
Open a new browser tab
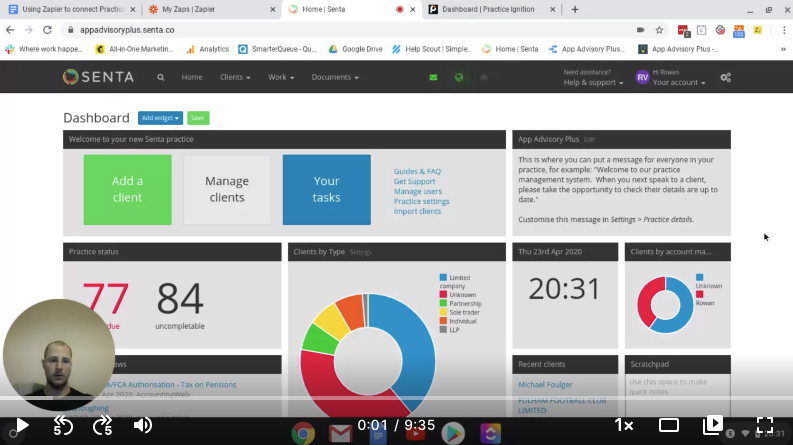click(x=575, y=9)
